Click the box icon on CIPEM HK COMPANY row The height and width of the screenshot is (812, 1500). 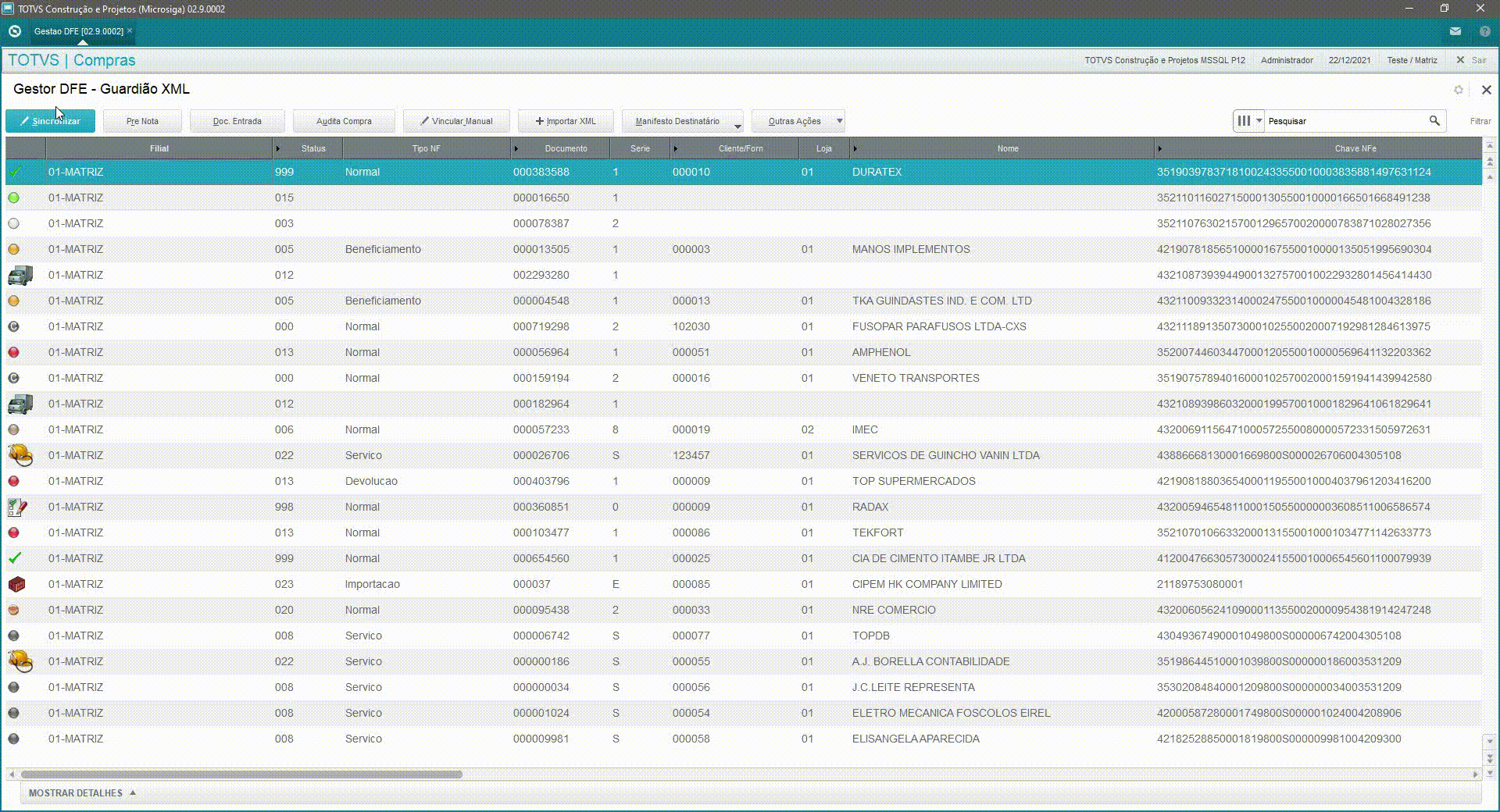tap(16, 584)
